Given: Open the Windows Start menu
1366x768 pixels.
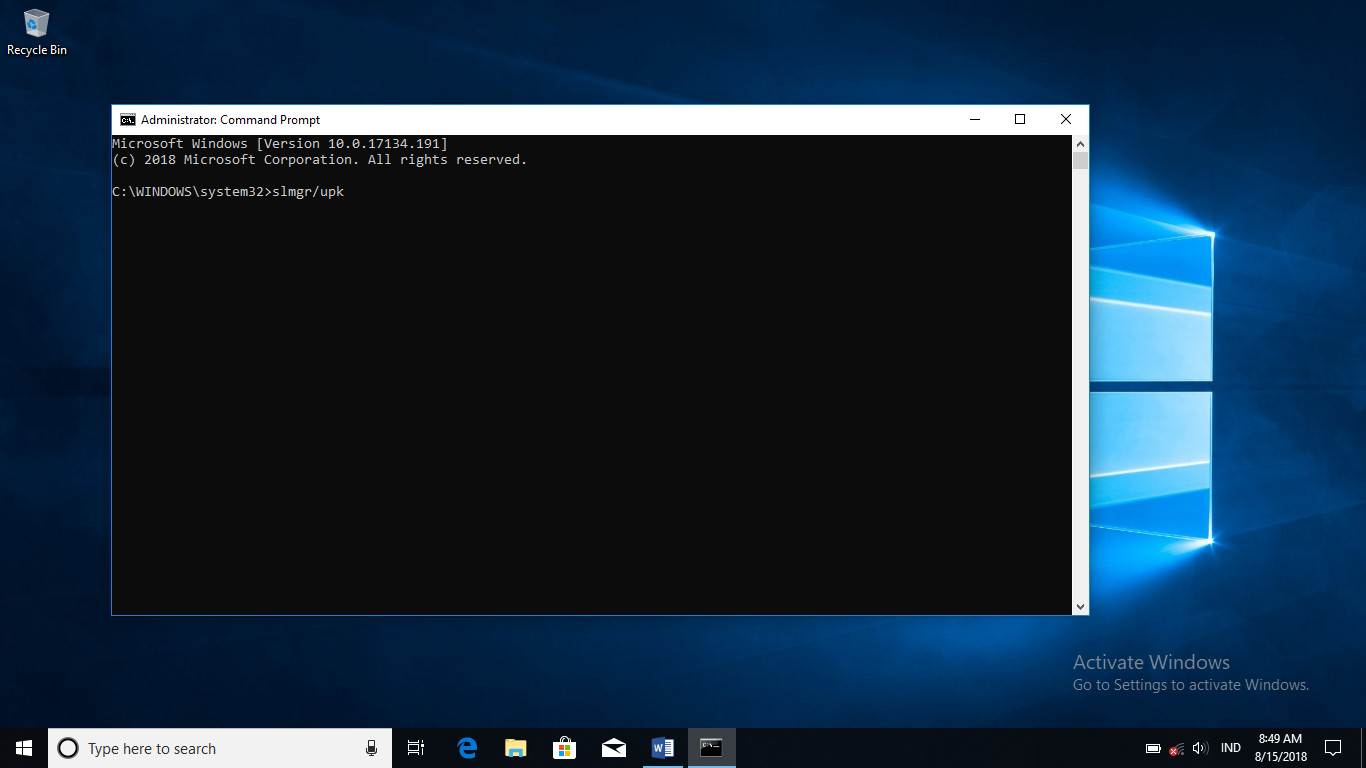Looking at the screenshot, I should click(24, 748).
